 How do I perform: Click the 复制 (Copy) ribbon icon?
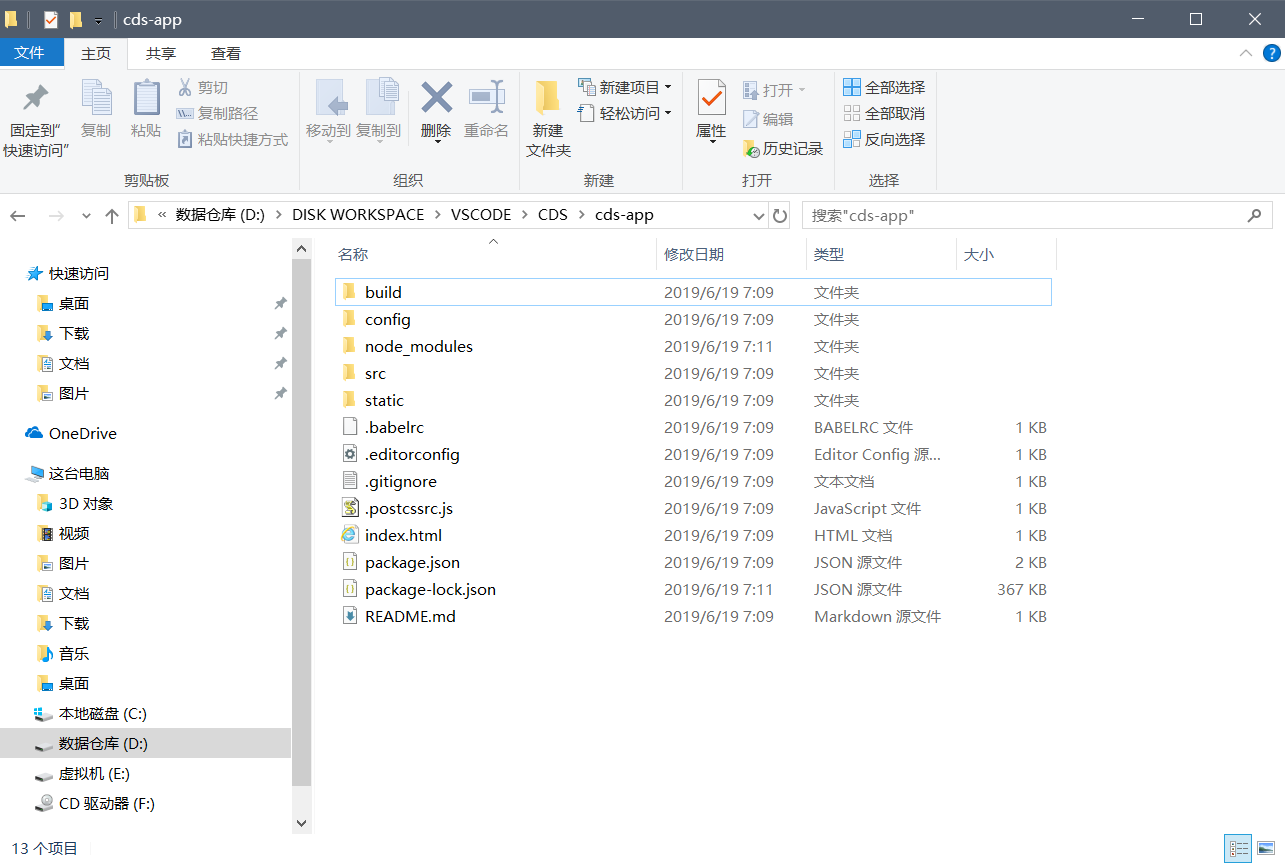96,108
